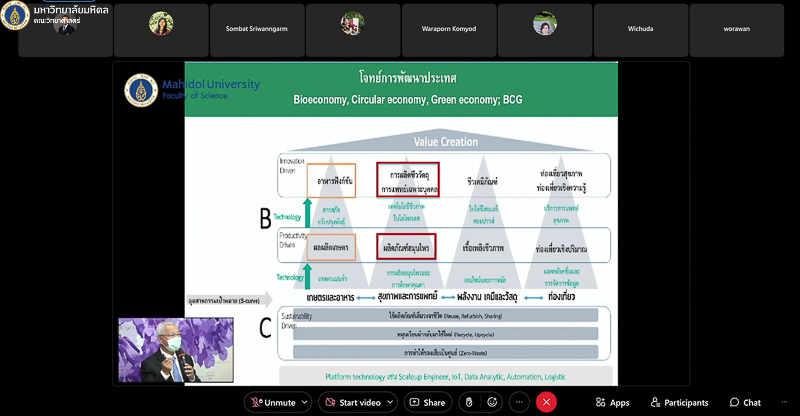Open the emoji reactions icon
This screenshot has width=800, height=416.
click(492, 402)
